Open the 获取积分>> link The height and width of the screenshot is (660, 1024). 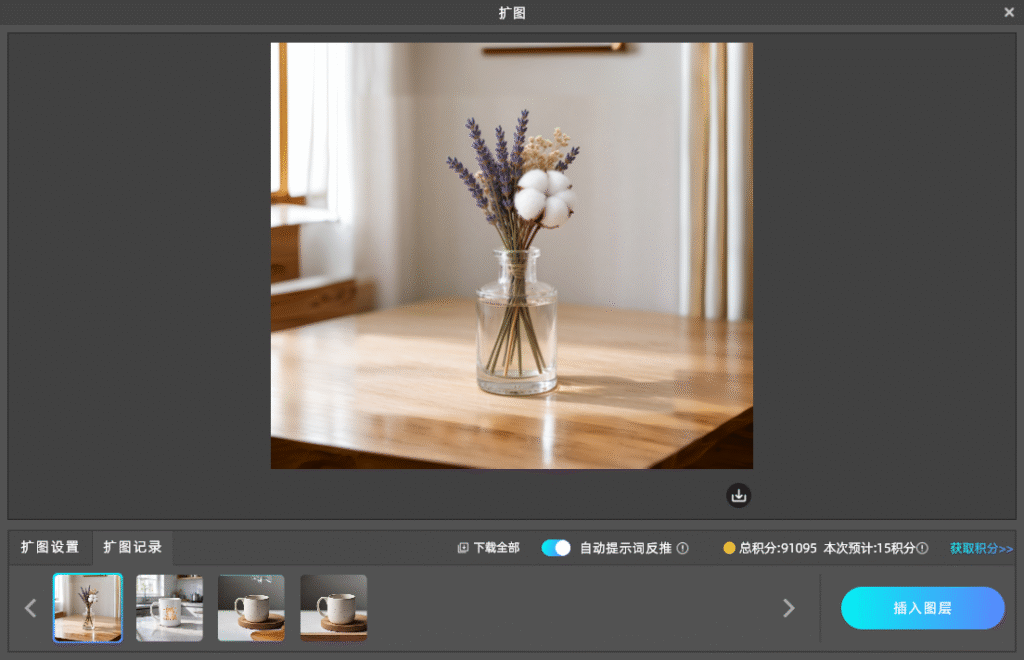click(981, 548)
